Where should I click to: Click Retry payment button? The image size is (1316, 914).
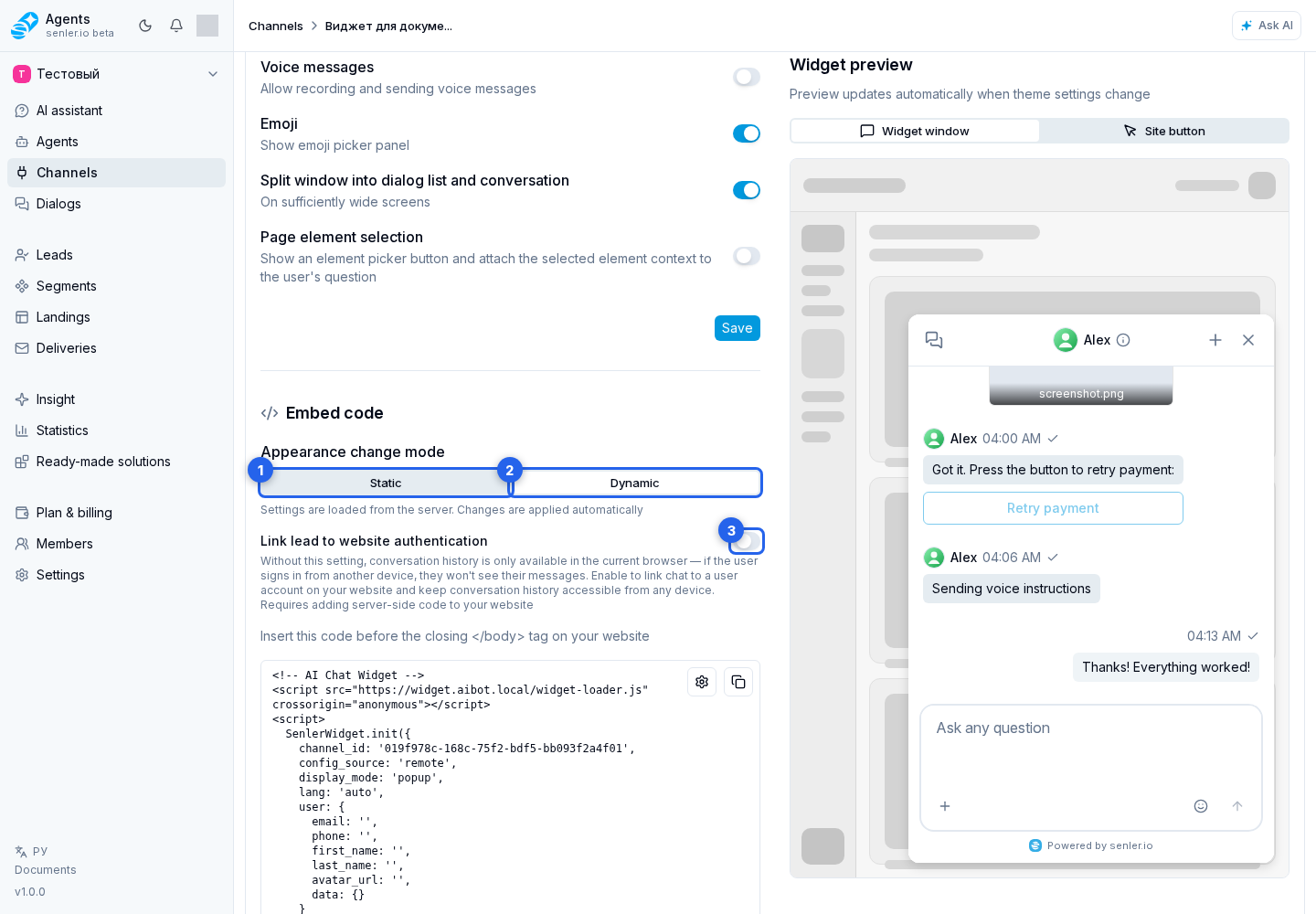click(x=1053, y=508)
